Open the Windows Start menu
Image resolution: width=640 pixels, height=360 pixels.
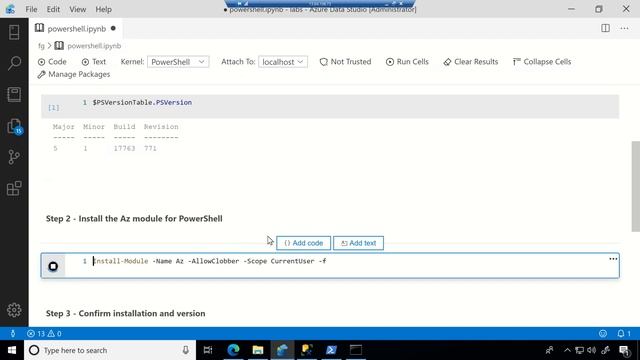12,350
